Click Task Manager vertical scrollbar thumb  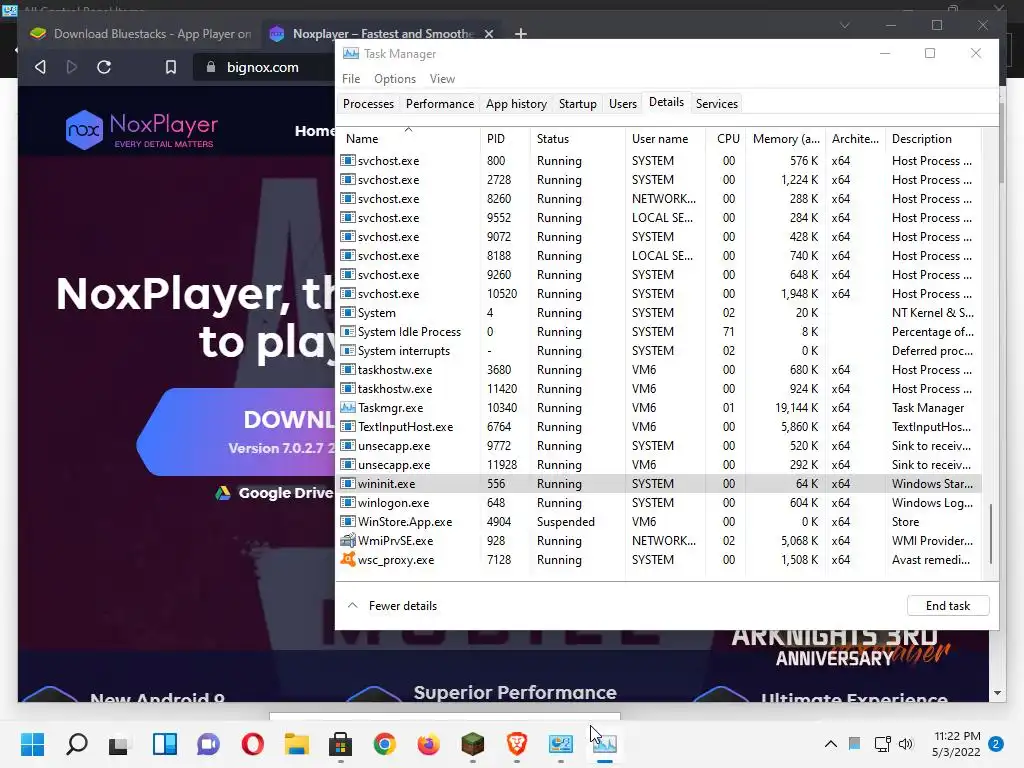click(x=991, y=534)
